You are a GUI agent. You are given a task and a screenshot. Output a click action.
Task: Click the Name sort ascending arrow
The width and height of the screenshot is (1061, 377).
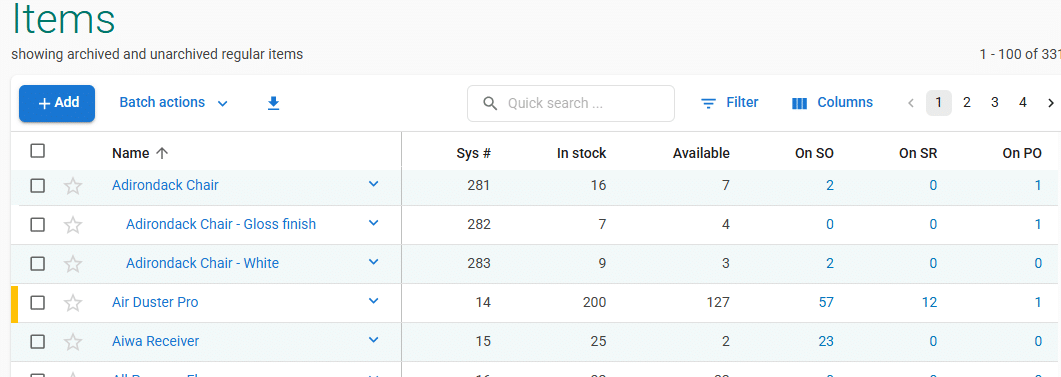point(161,154)
